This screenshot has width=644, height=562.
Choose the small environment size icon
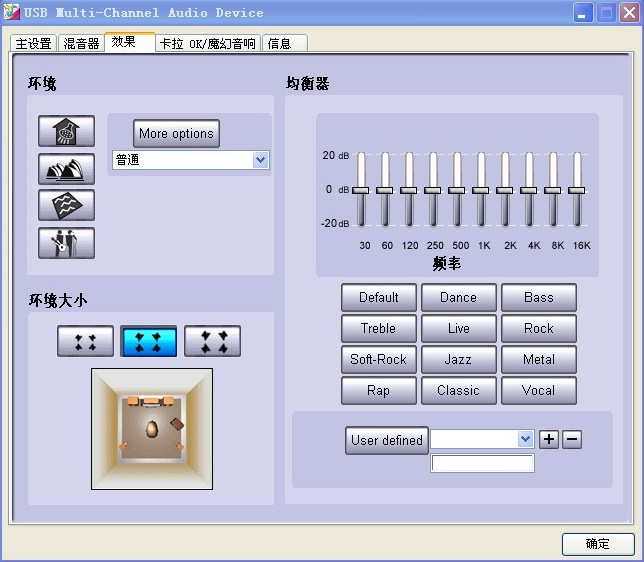85,341
